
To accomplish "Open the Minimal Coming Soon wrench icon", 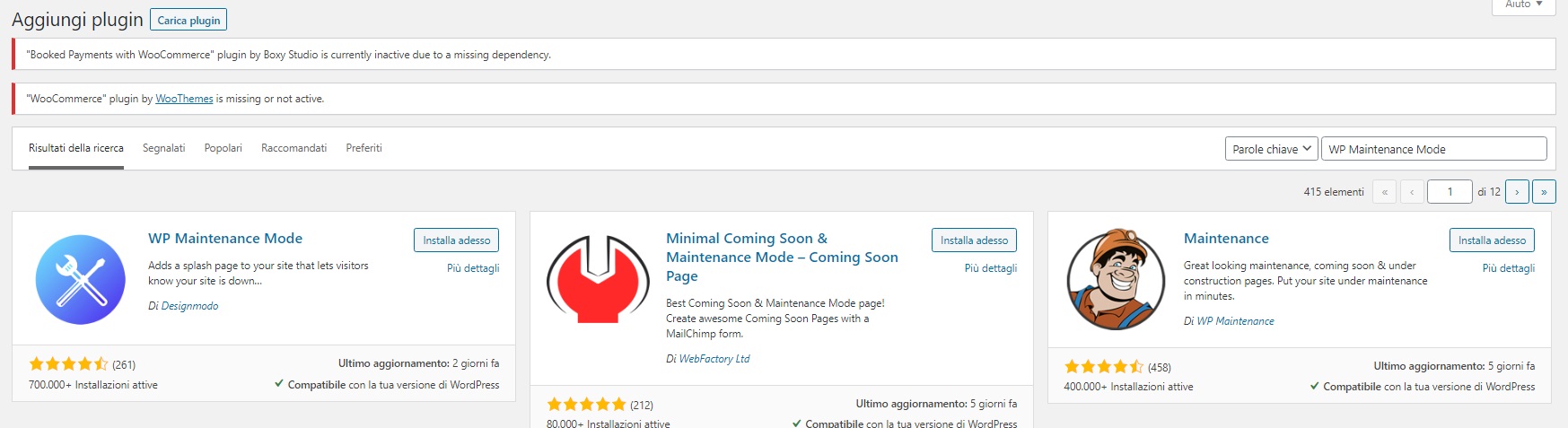I will [x=598, y=279].
